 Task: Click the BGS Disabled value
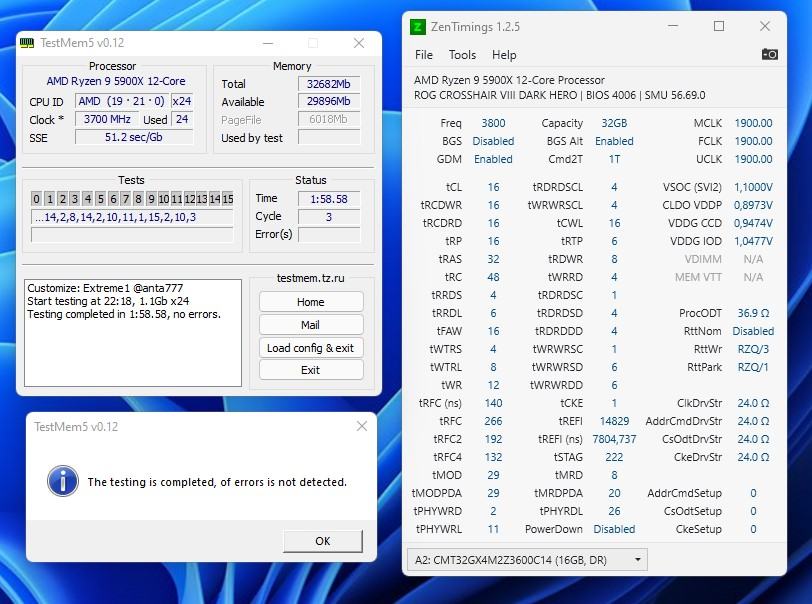493,141
